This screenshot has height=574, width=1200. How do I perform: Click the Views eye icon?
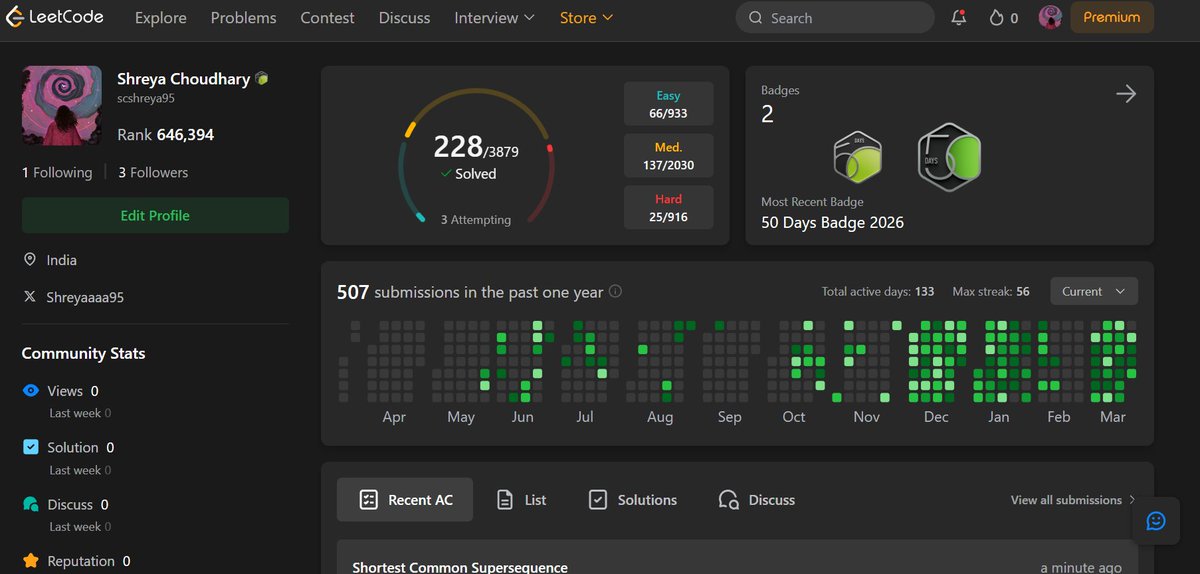pyautogui.click(x=30, y=391)
